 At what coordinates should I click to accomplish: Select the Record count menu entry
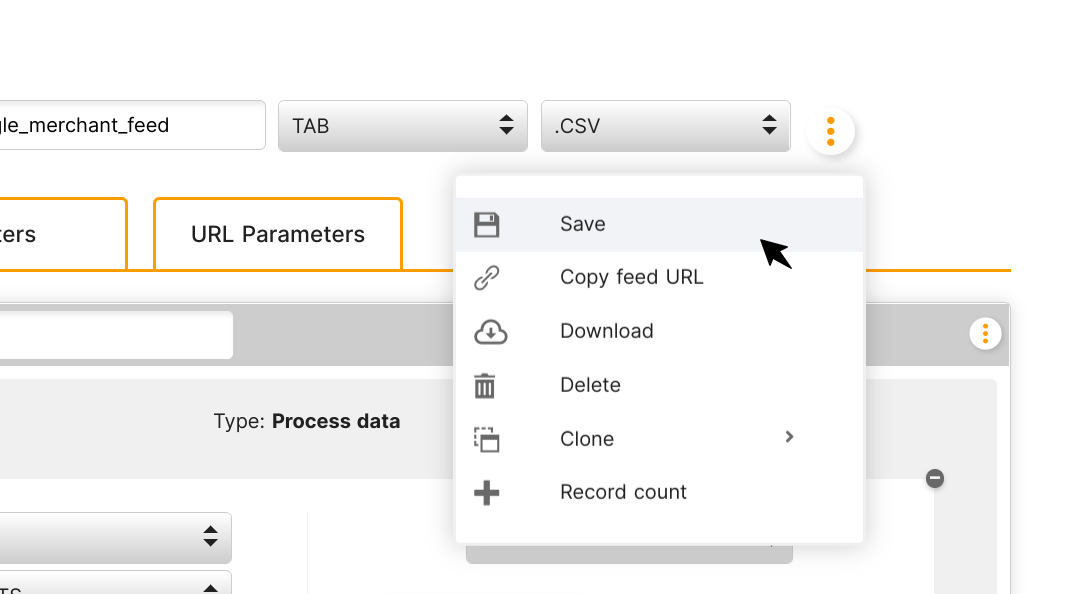659,493
